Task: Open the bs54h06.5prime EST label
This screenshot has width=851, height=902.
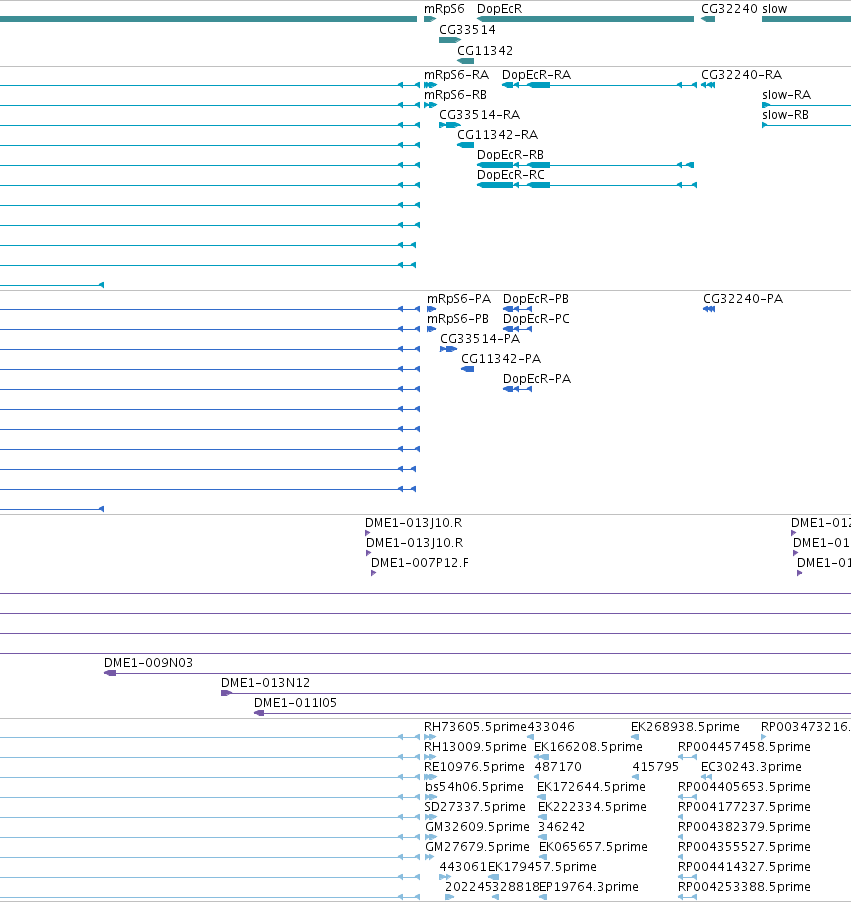Action: click(x=474, y=786)
